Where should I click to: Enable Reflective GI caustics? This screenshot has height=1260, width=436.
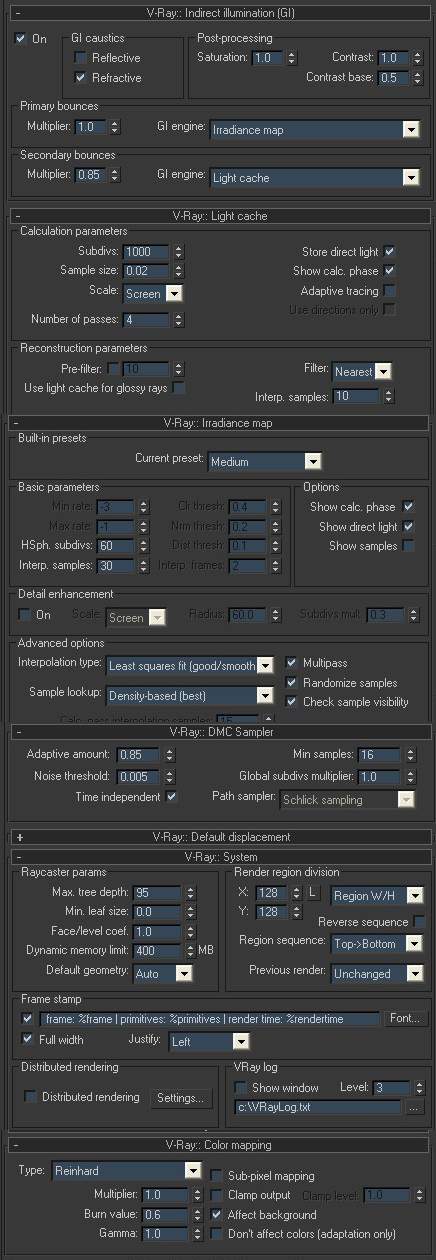(81, 58)
